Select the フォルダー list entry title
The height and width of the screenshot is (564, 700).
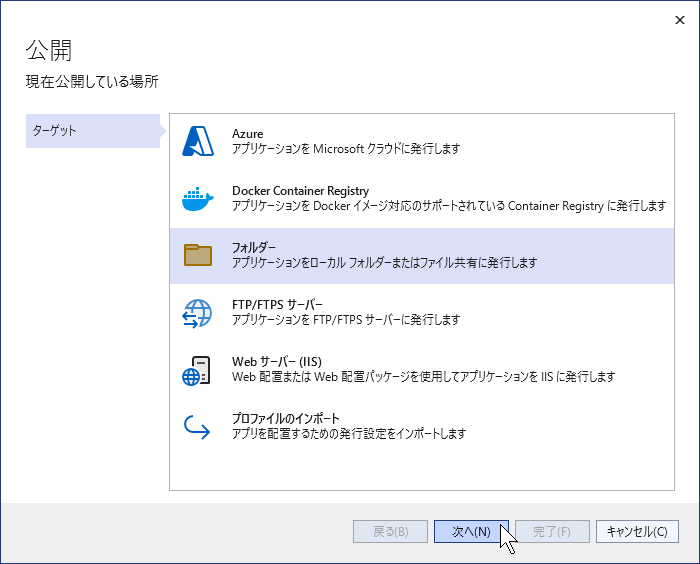pos(254,247)
